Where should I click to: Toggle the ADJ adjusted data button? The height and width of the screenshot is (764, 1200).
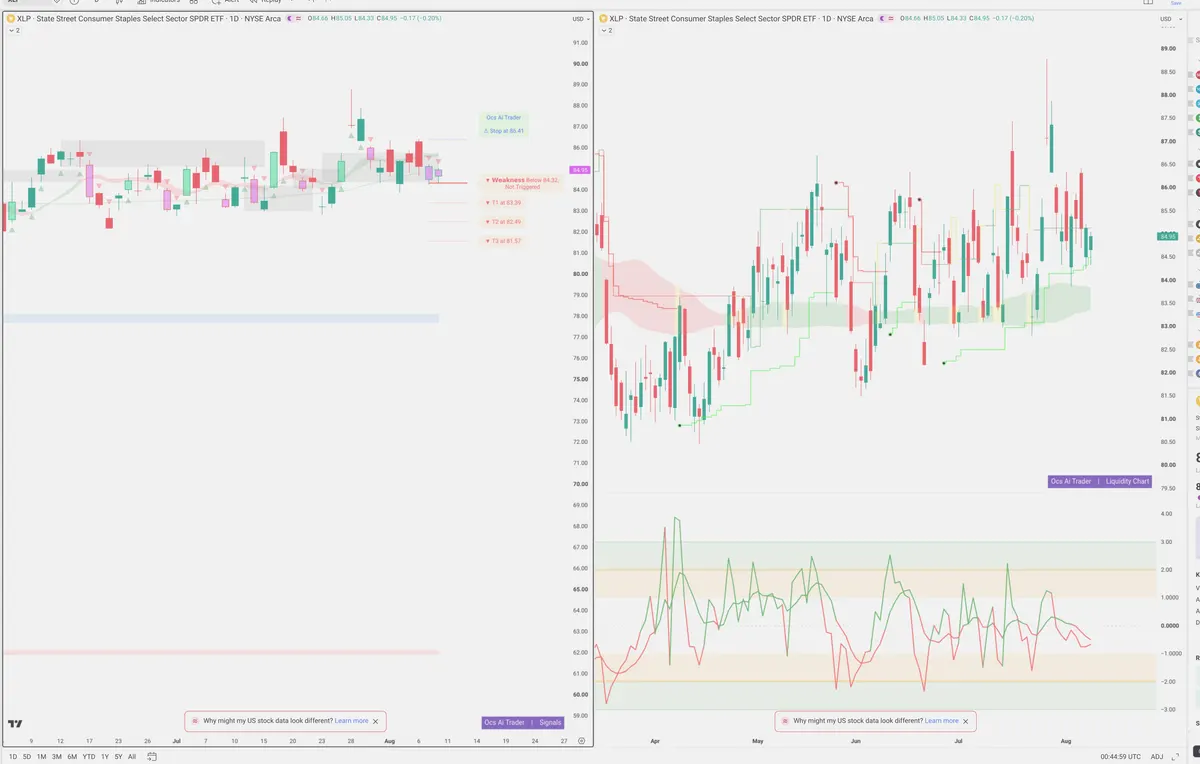click(x=1157, y=757)
